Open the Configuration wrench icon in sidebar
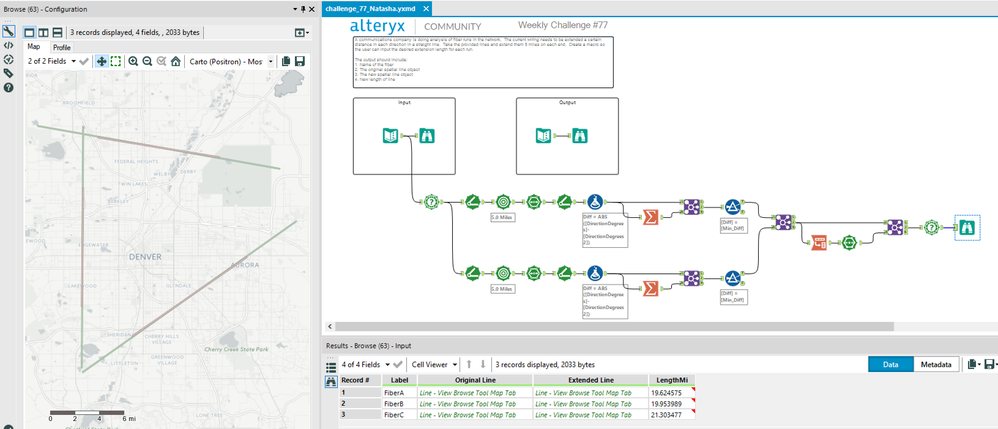This screenshot has height=429, width=998. (x=8, y=32)
